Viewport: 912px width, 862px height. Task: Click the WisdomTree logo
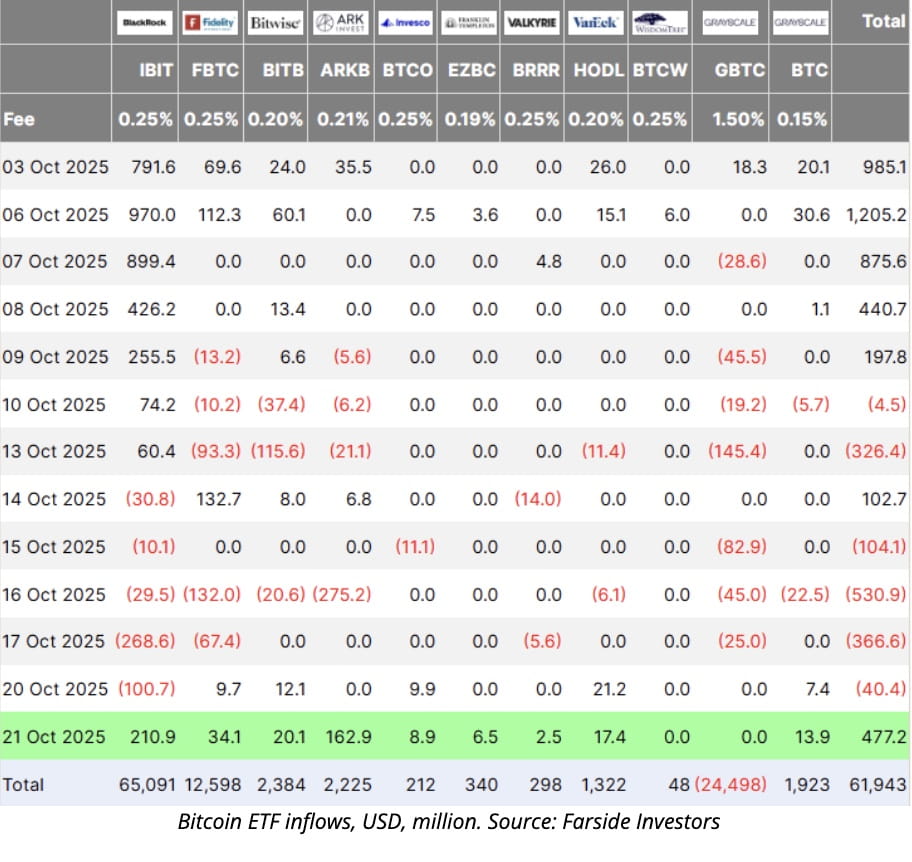661,22
